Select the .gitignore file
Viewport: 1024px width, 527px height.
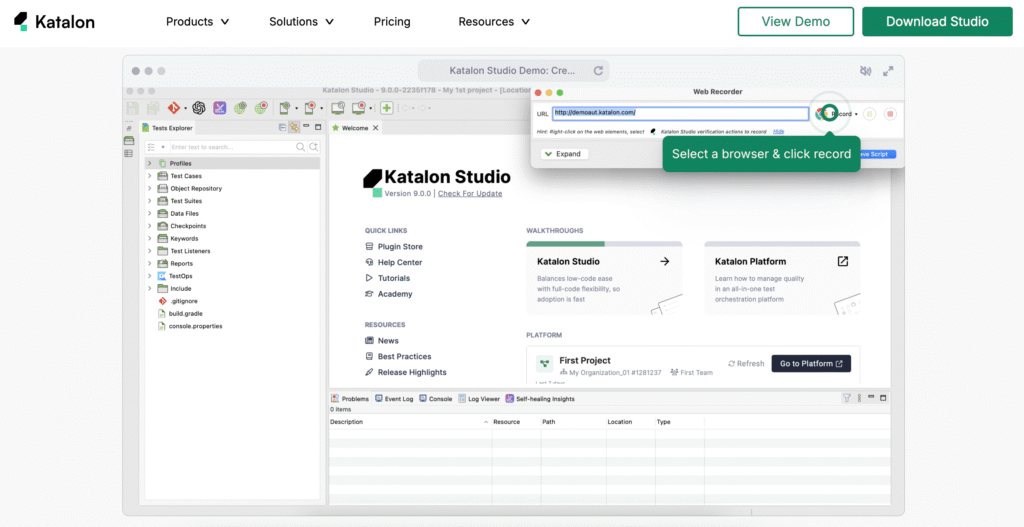click(178, 301)
